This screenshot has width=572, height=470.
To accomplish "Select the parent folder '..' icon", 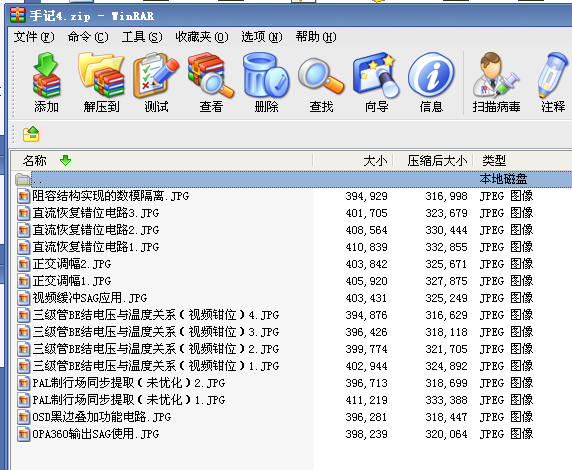I will [23, 179].
